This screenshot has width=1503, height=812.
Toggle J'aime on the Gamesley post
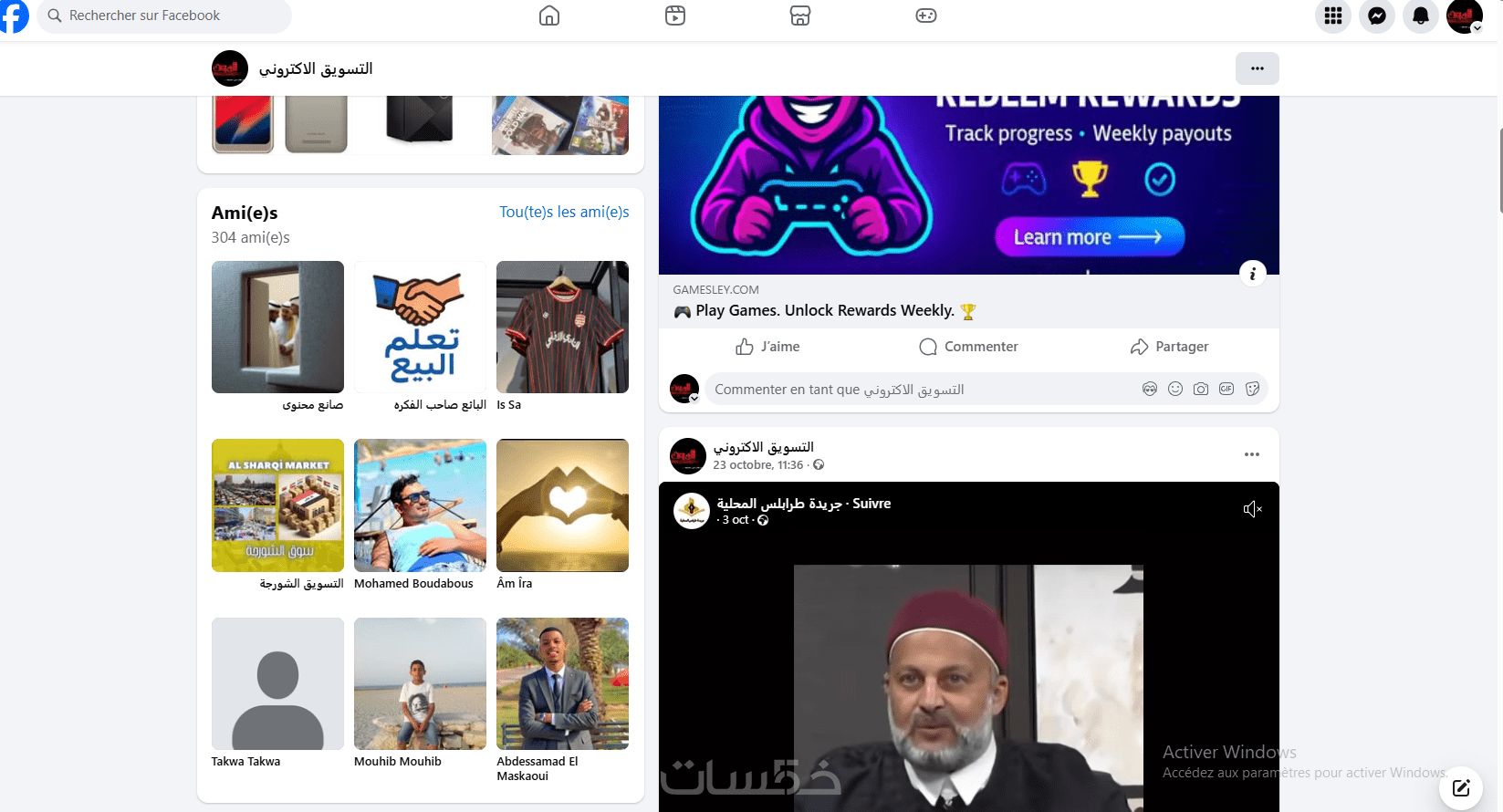pyautogui.click(x=767, y=347)
